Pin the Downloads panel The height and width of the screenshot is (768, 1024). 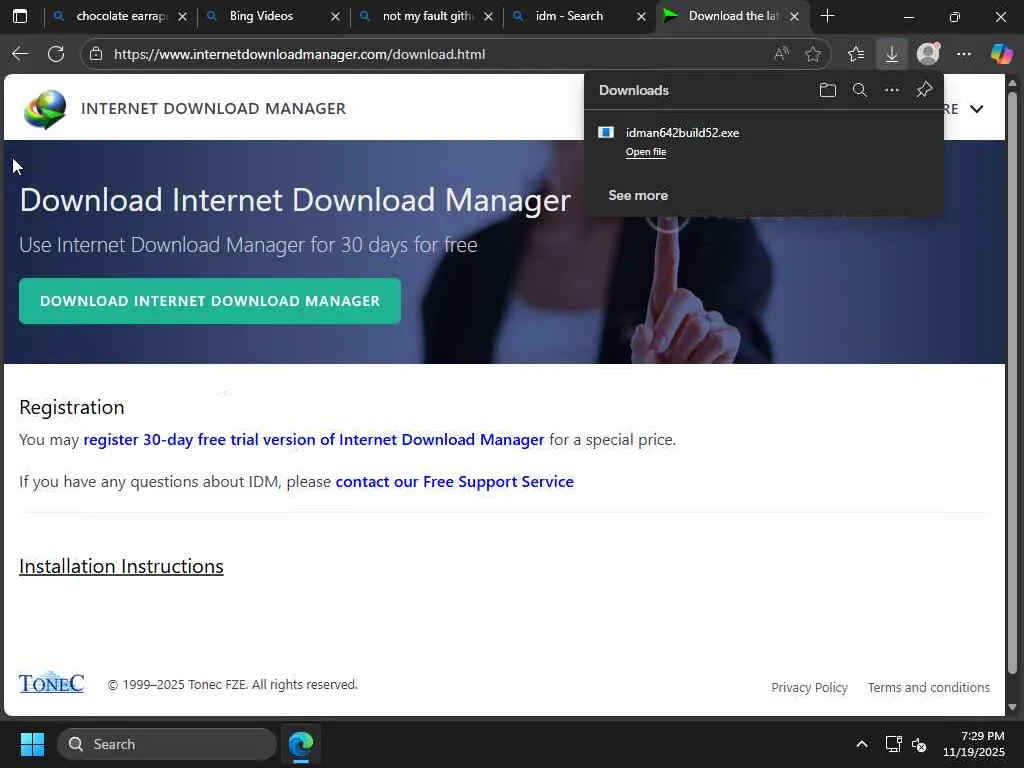tap(924, 90)
